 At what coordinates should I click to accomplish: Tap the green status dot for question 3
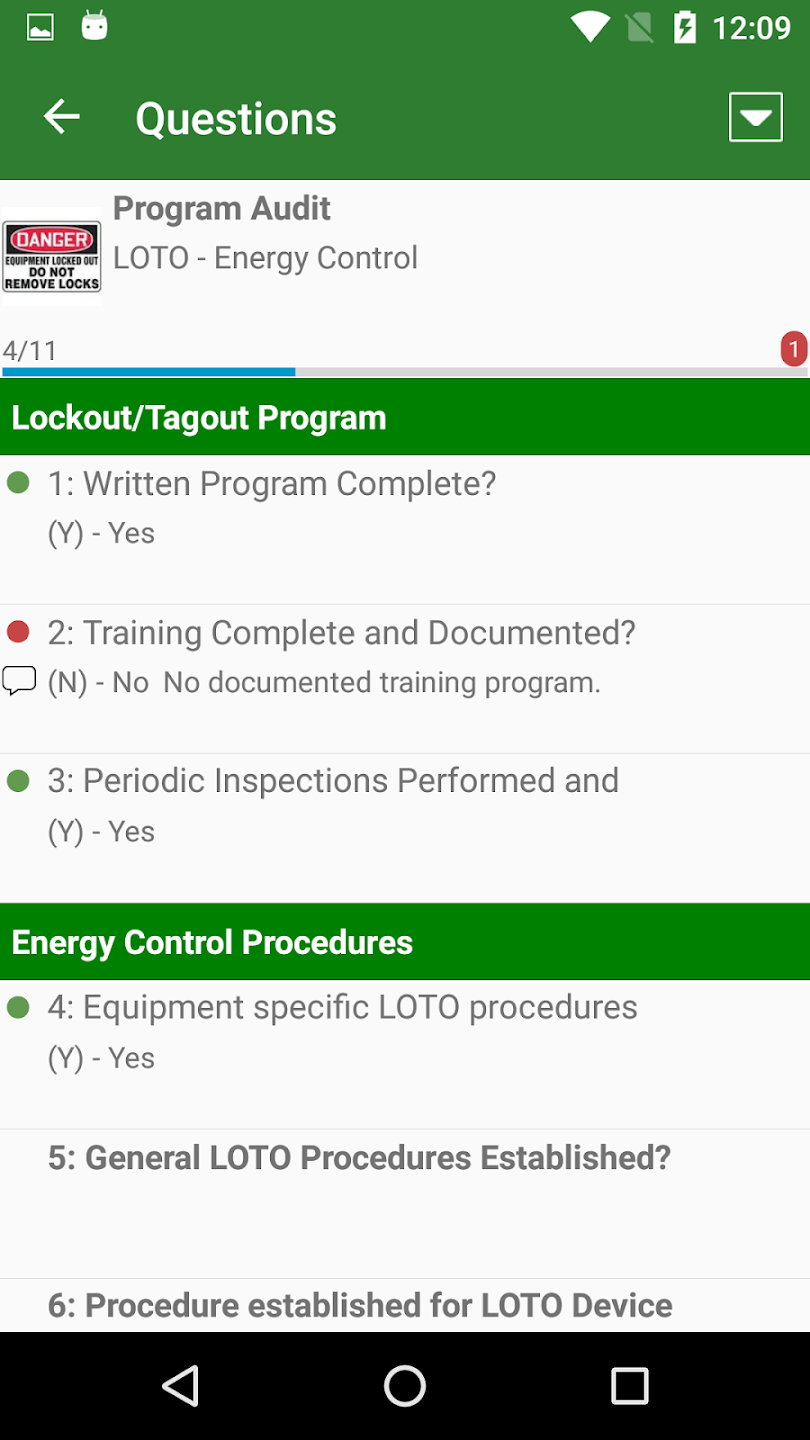(x=18, y=781)
